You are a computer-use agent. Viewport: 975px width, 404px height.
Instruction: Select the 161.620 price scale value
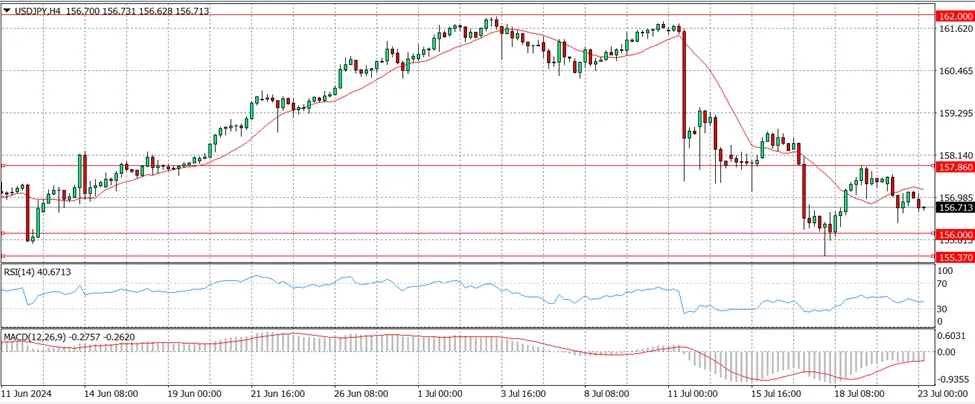(953, 29)
